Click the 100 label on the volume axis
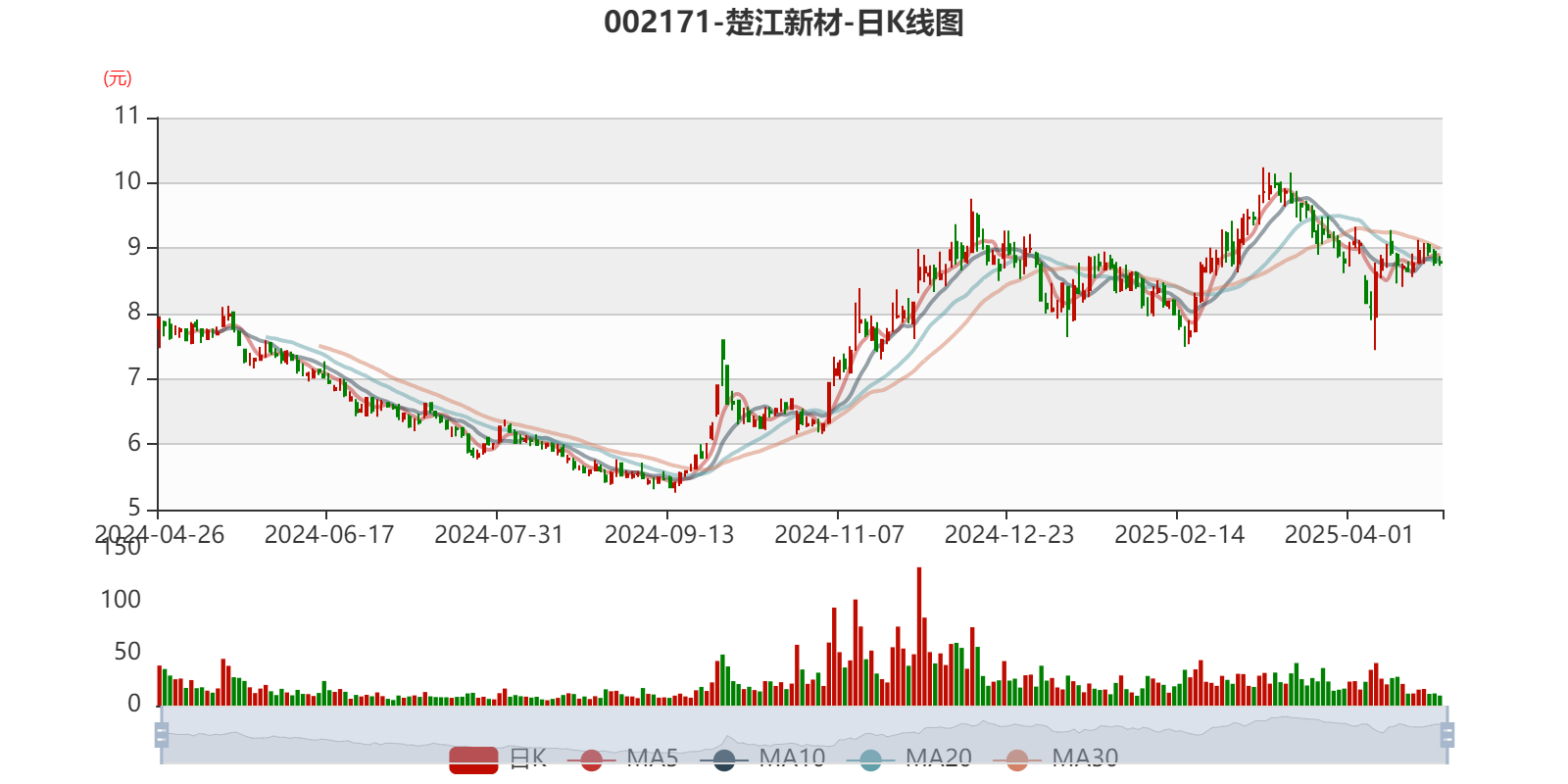Viewport: 1568px width, 784px height. 122,599
